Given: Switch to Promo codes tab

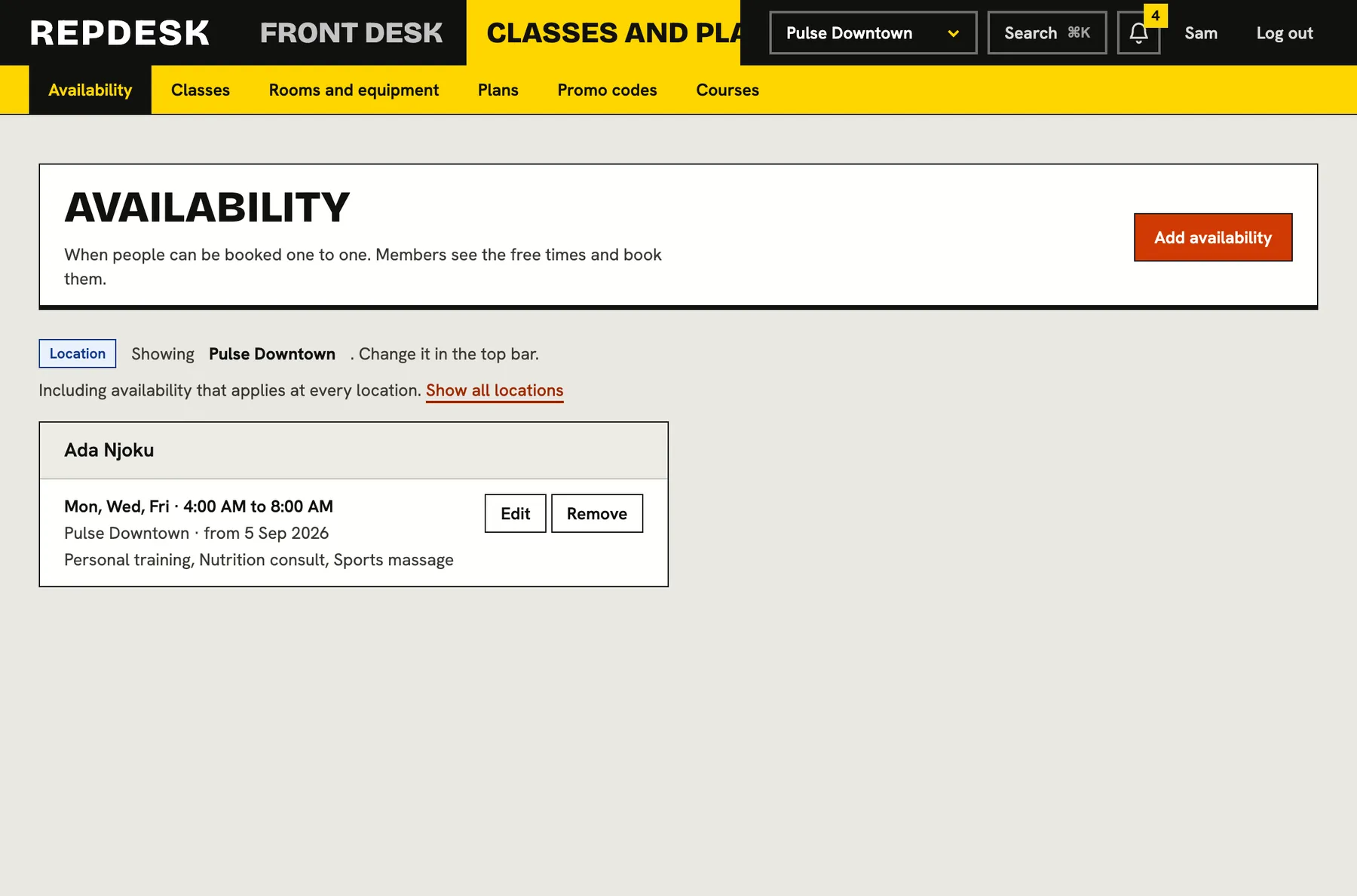Looking at the screenshot, I should tap(608, 90).
